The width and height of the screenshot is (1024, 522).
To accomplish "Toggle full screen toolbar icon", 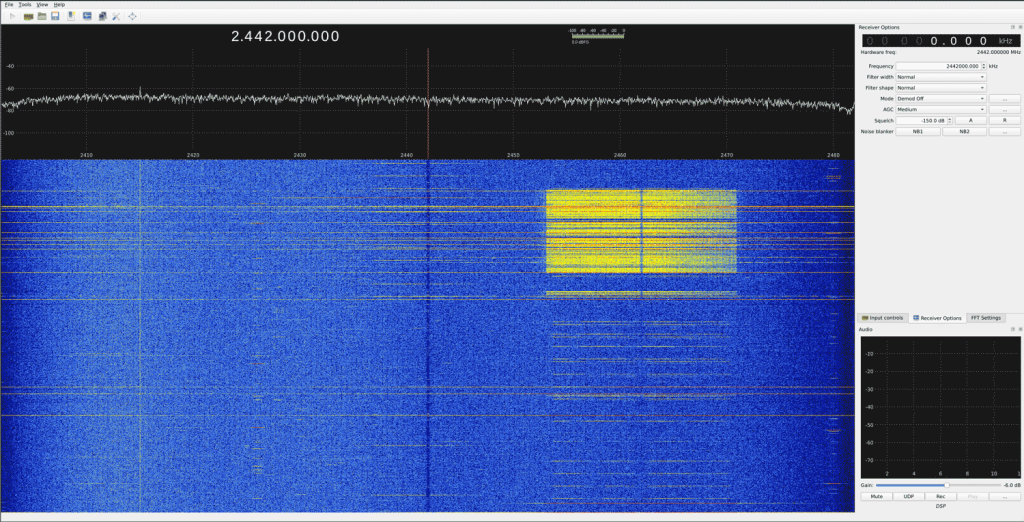I will click(133, 16).
